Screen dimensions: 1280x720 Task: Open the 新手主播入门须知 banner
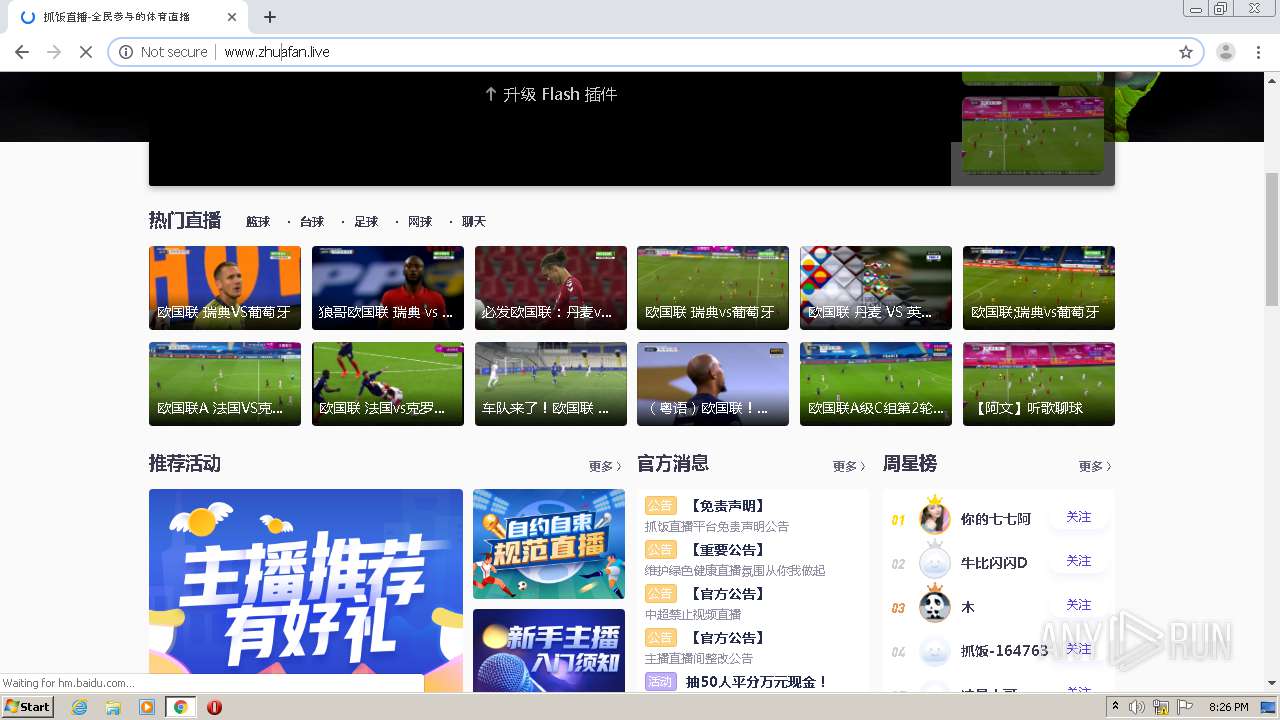click(x=549, y=651)
